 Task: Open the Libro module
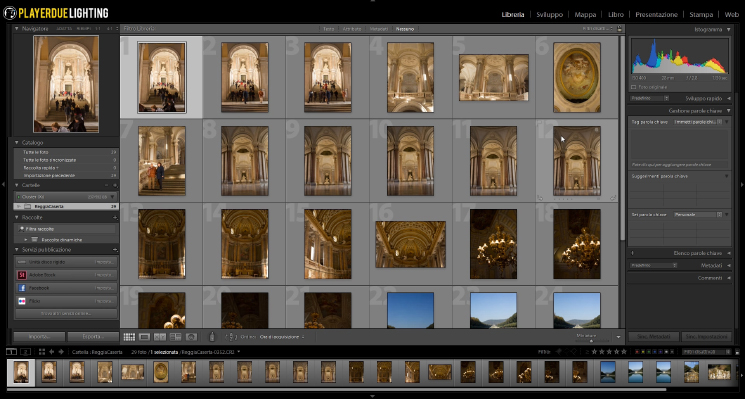[616, 14]
